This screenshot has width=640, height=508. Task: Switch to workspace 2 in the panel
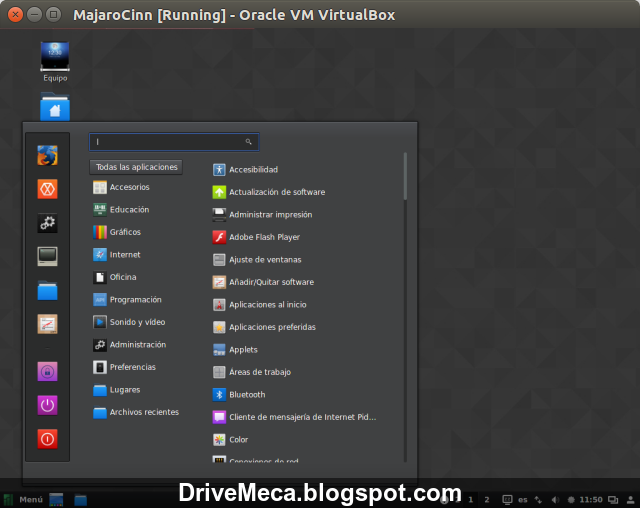click(487, 499)
